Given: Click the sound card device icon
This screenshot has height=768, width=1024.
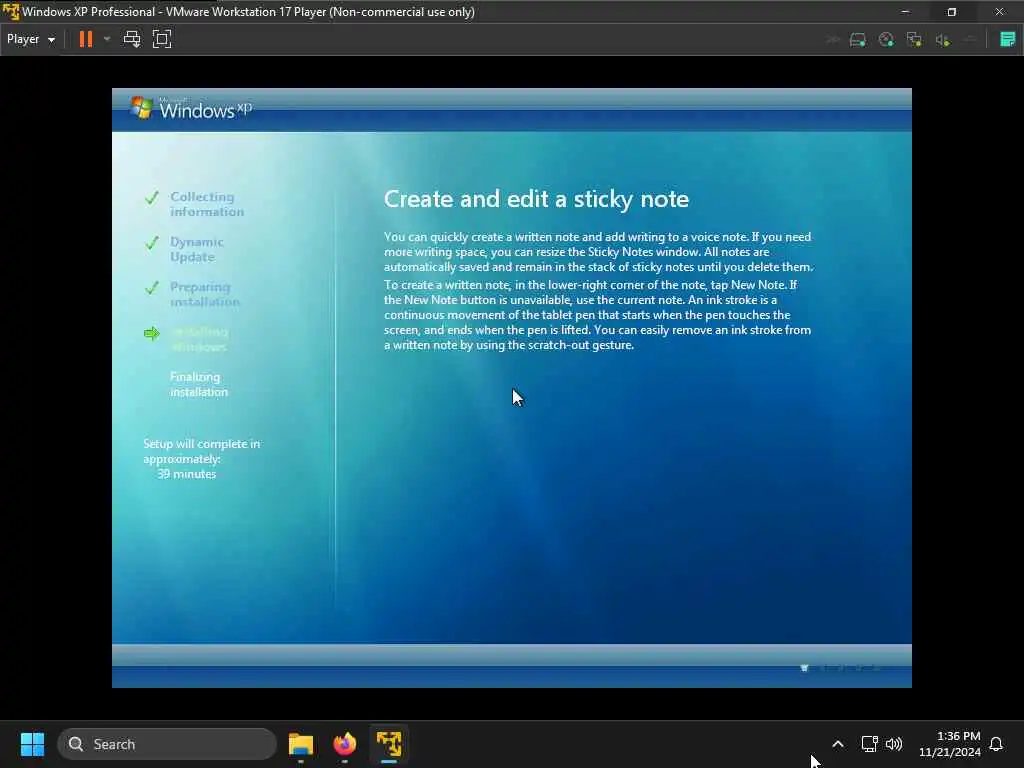Looking at the screenshot, I should pyautogui.click(x=942, y=40).
